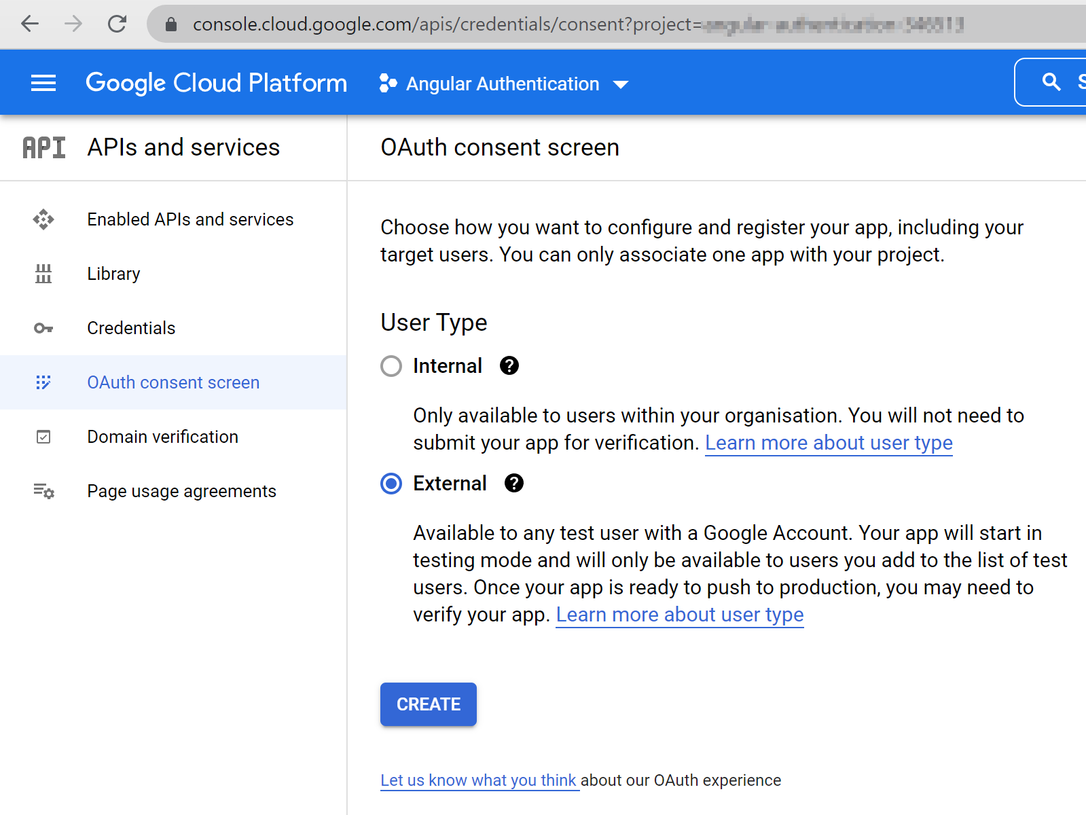Click the Page usage agreements icon

pyautogui.click(x=43, y=491)
